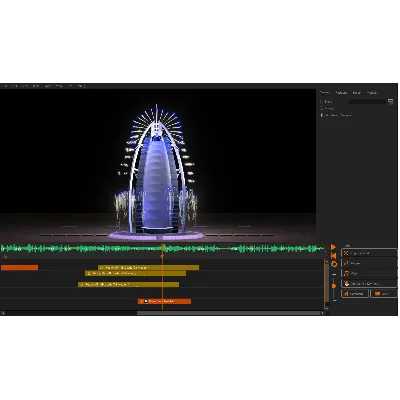
Task: Jump to start with the skip-back icon
Action: [333, 256]
